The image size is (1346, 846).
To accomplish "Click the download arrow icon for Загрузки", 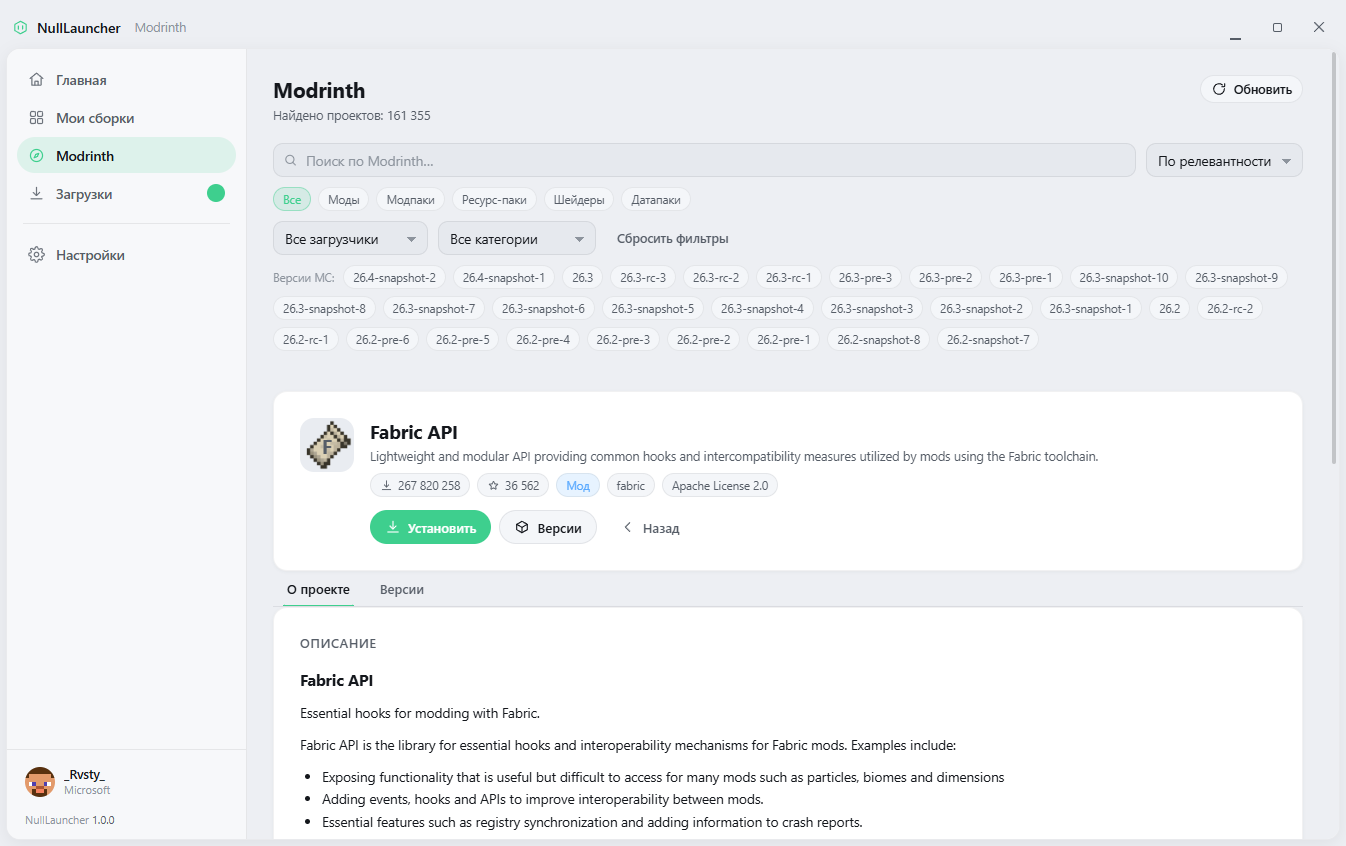I will coord(37,194).
